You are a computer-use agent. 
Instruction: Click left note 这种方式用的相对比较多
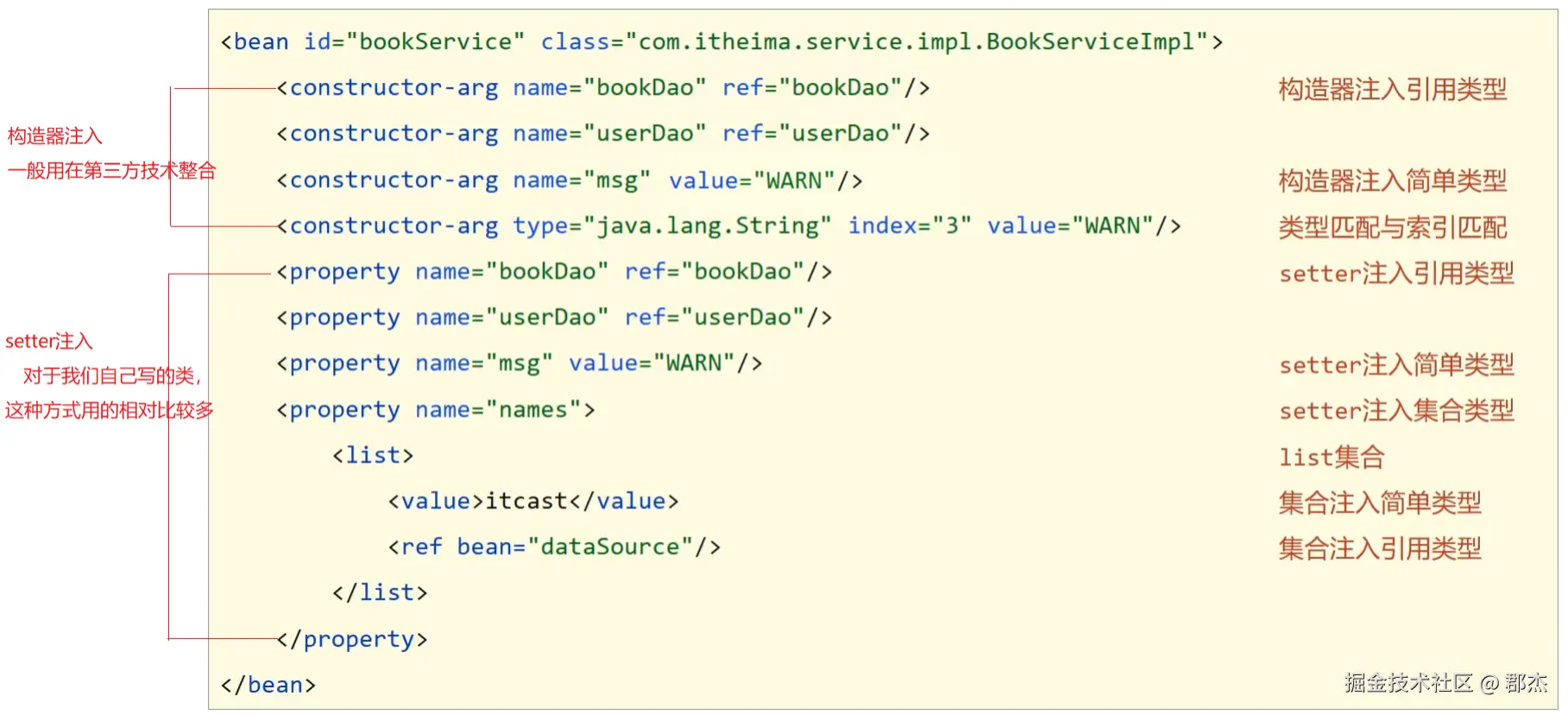click(x=110, y=410)
